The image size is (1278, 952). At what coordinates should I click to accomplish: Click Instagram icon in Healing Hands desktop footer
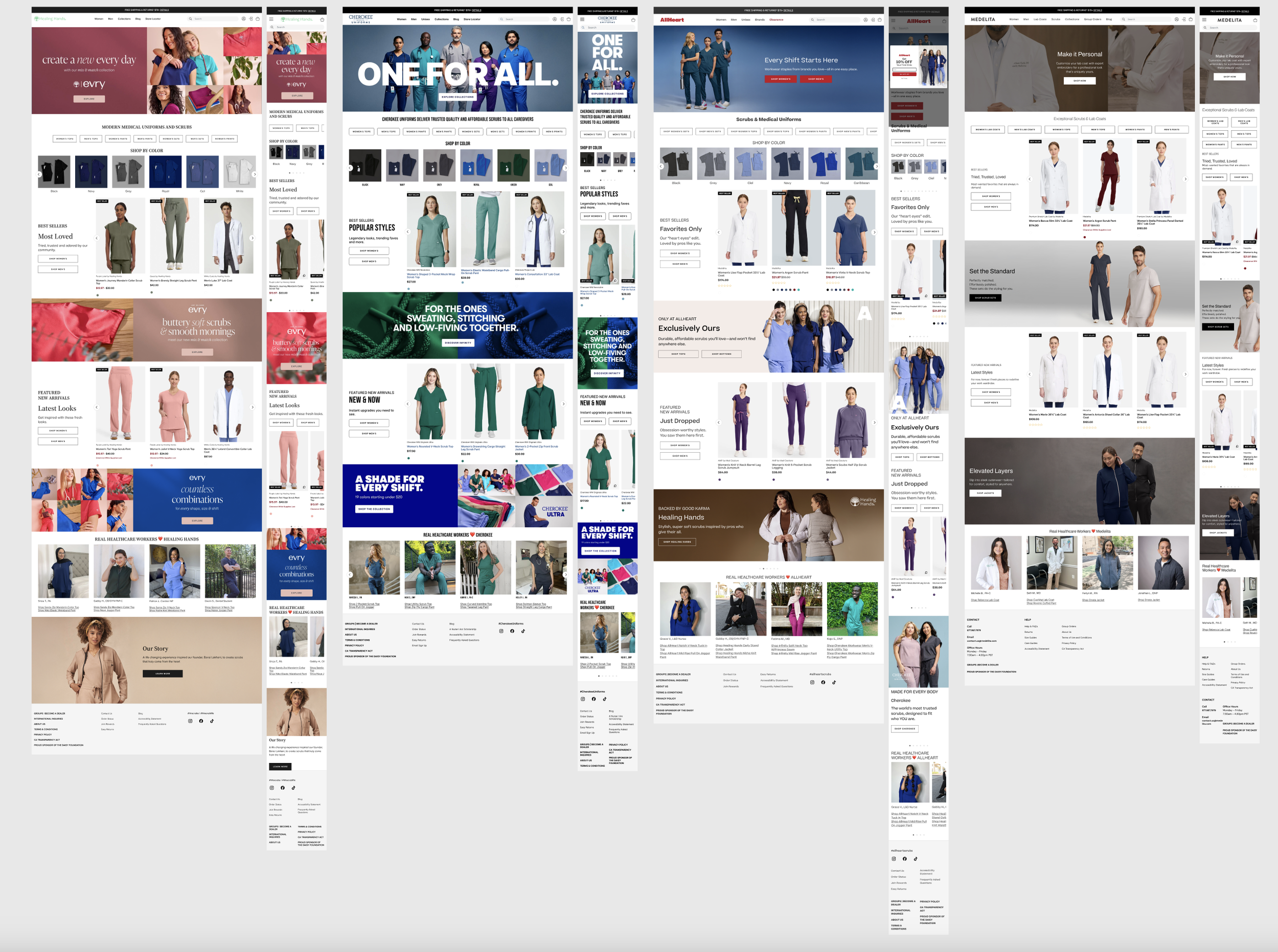coord(190,721)
